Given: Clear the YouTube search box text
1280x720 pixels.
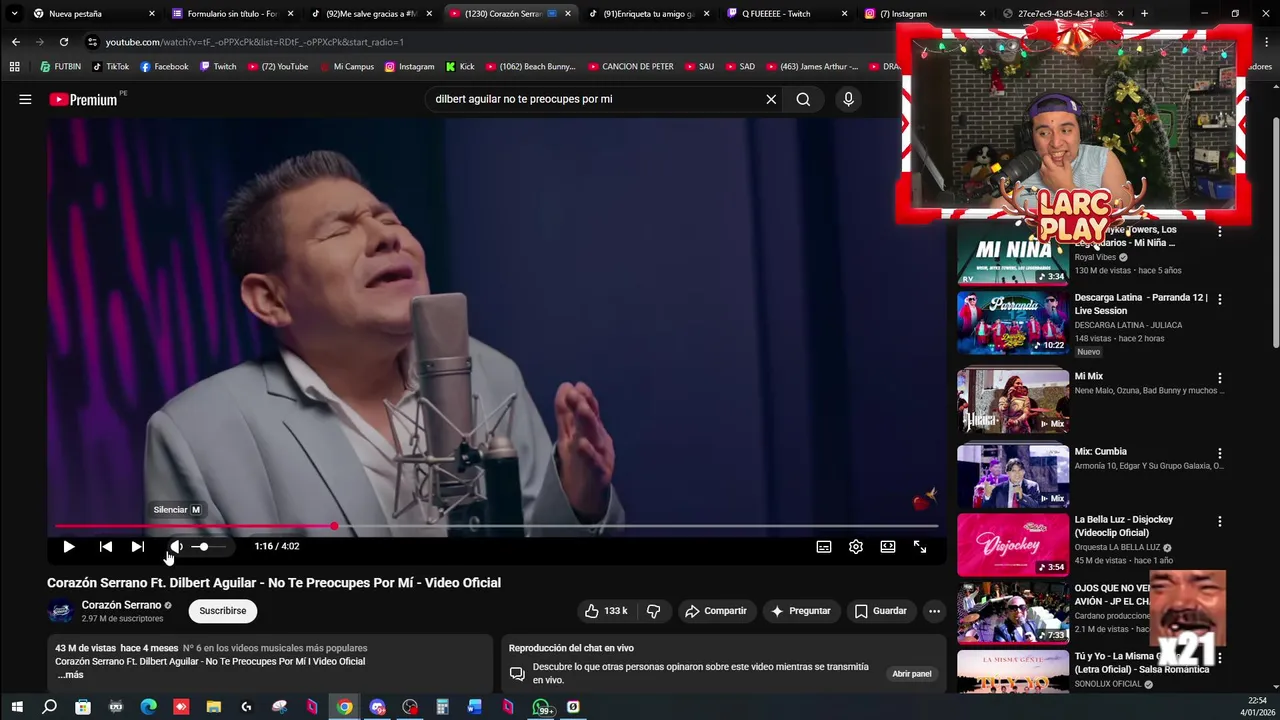Looking at the screenshot, I should 771,99.
